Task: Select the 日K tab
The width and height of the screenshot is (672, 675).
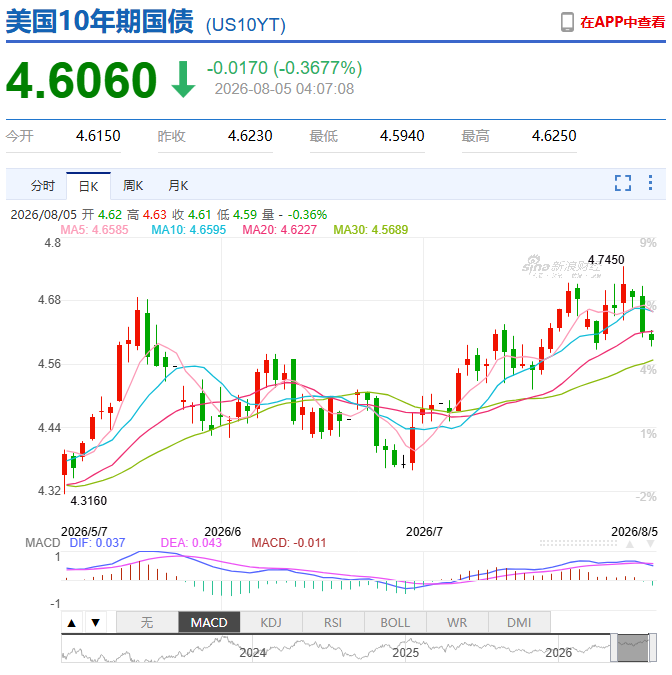Action: (x=88, y=186)
